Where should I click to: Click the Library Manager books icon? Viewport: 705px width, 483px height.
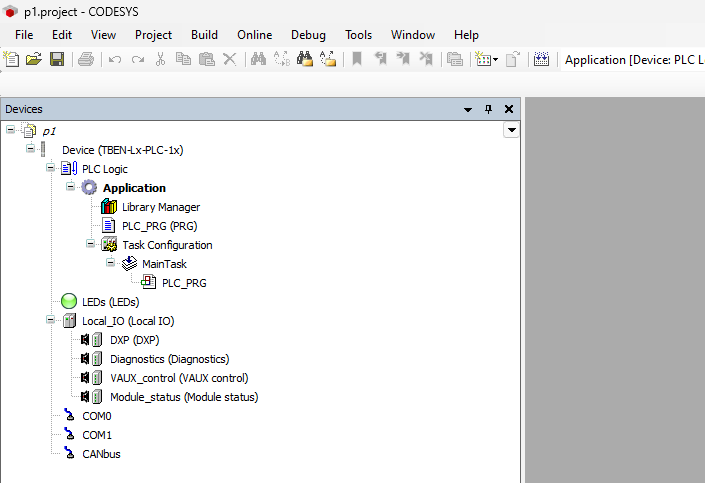click(x=109, y=206)
